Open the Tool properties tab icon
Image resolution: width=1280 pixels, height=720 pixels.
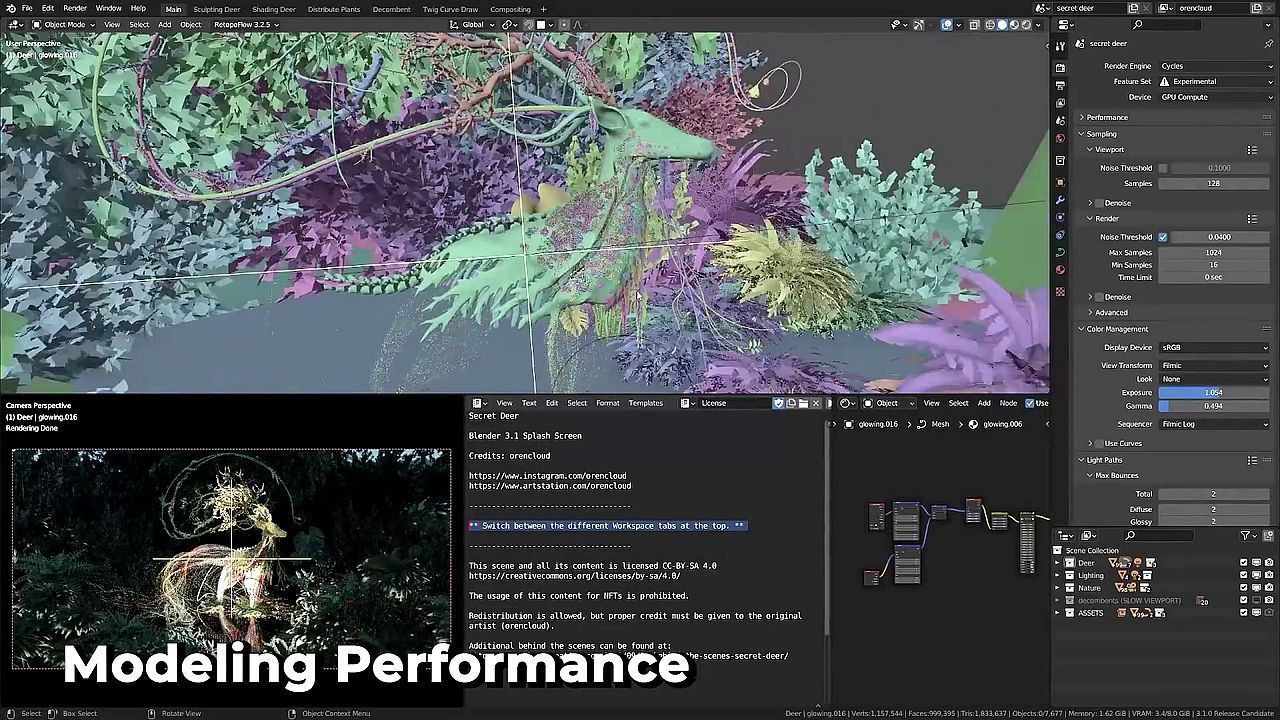pos(1060,47)
